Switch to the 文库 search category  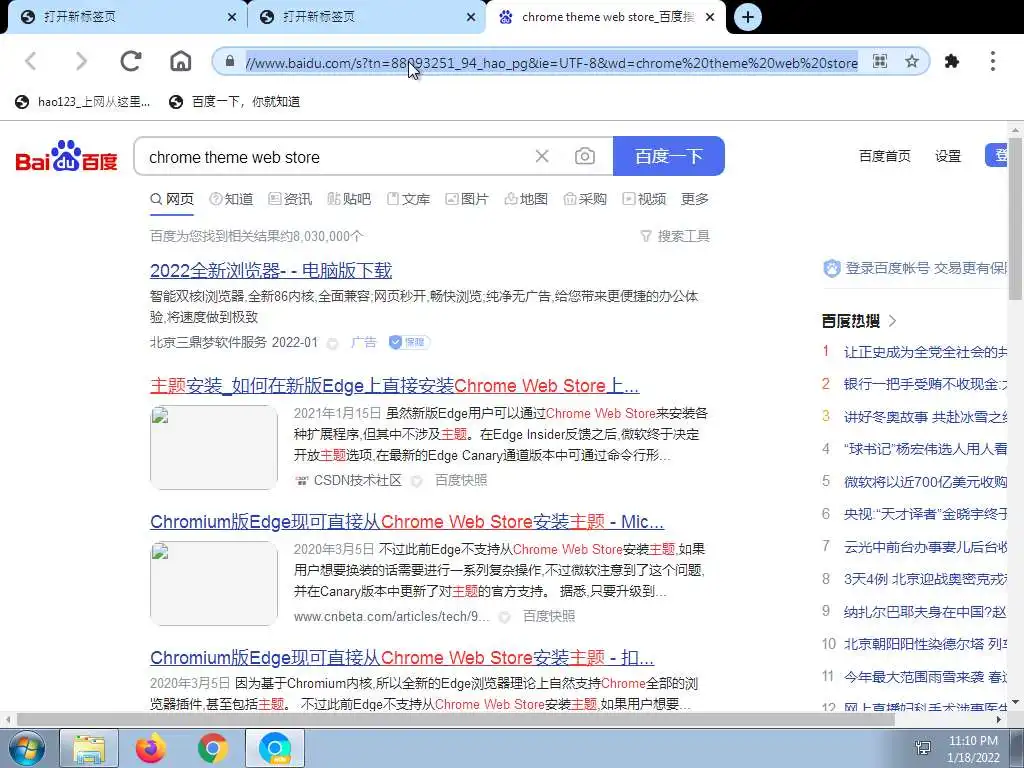point(409,199)
